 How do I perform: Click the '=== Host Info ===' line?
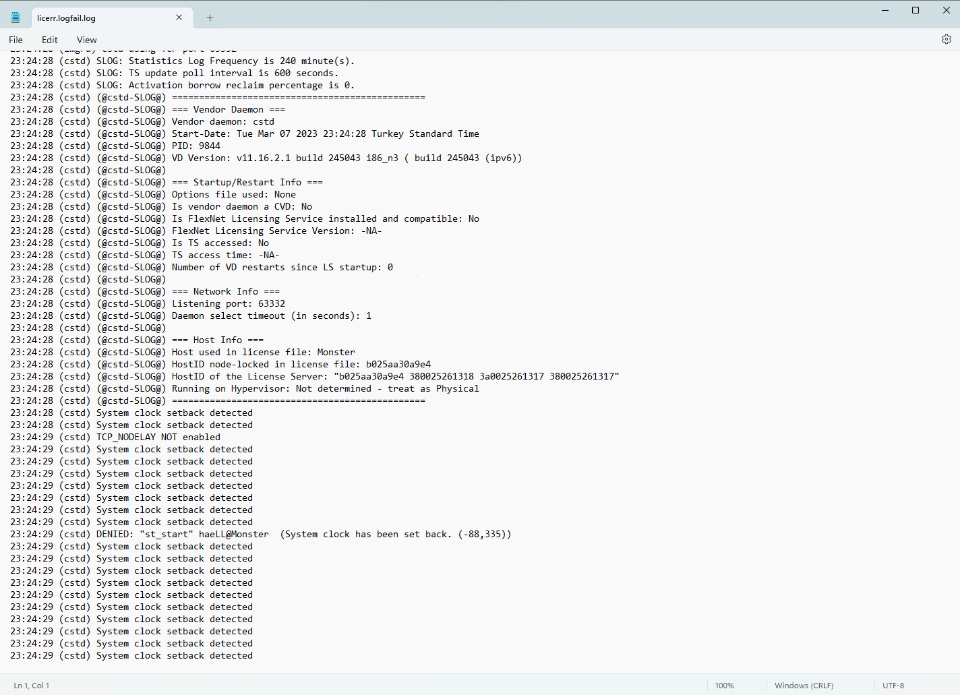(x=137, y=340)
